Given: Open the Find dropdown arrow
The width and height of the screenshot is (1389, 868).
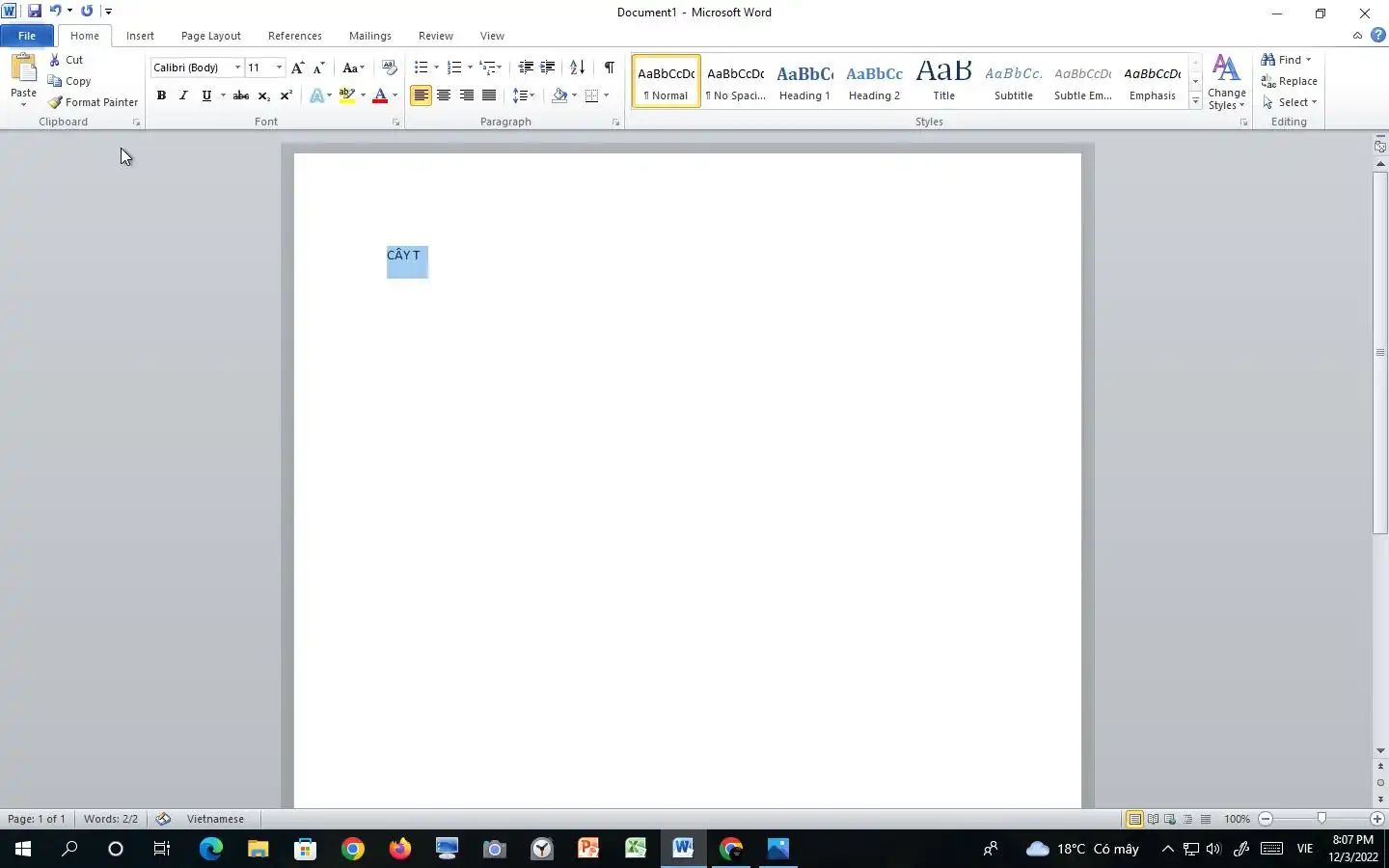Looking at the screenshot, I should click(1308, 60).
